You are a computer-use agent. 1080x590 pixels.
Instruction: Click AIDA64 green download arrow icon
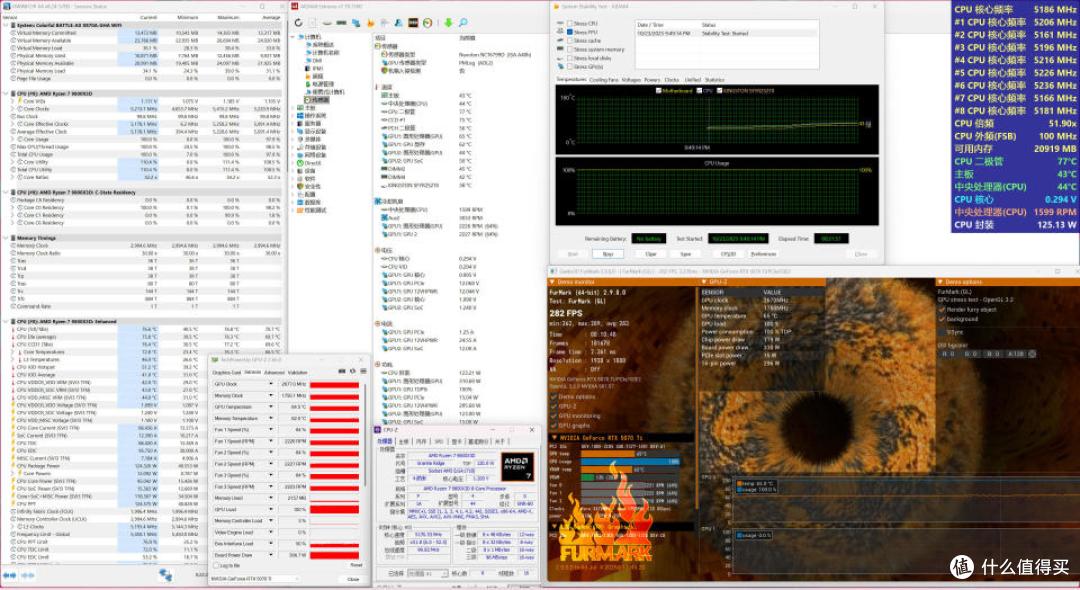point(448,23)
